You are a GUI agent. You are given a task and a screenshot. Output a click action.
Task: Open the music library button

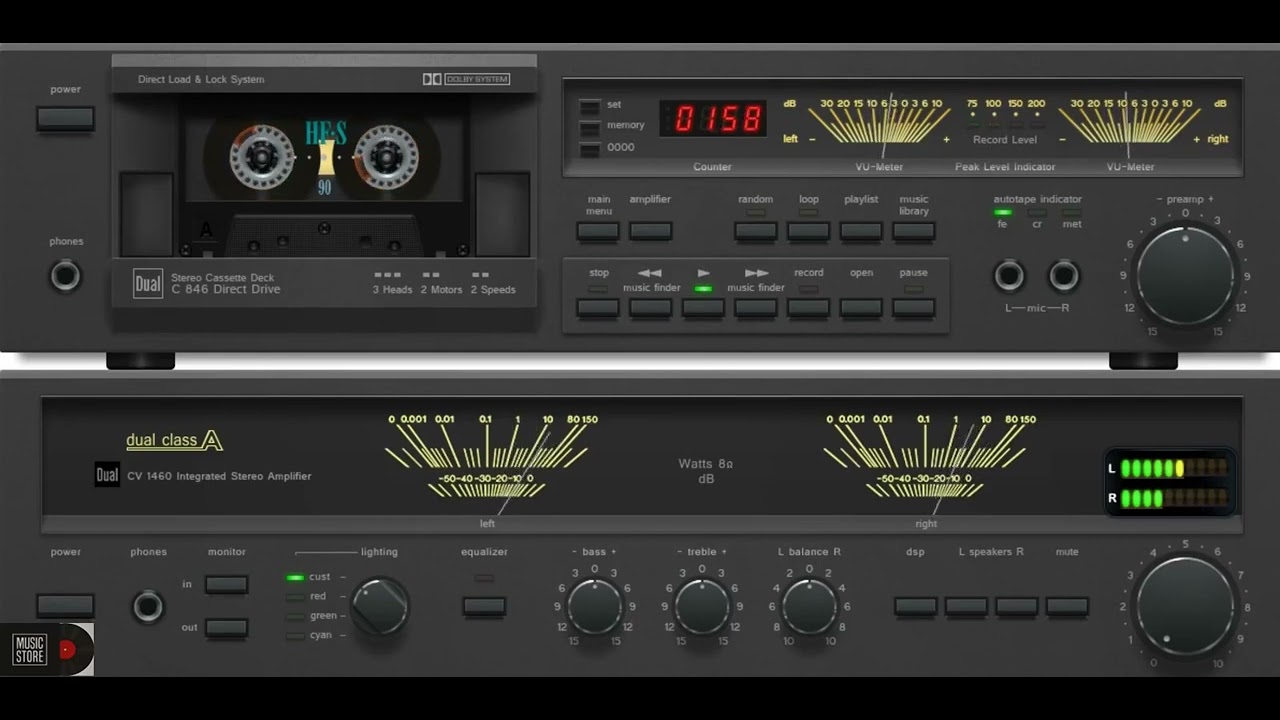point(914,231)
